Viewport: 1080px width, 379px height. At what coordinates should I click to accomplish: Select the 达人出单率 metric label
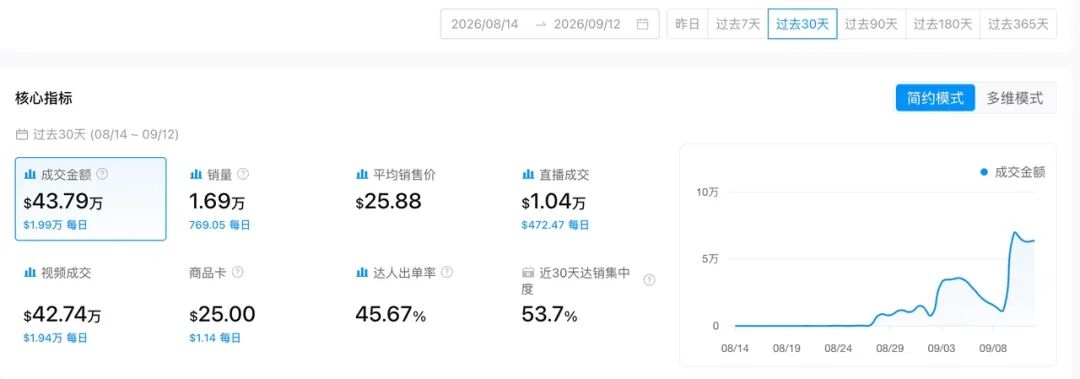coord(404,273)
